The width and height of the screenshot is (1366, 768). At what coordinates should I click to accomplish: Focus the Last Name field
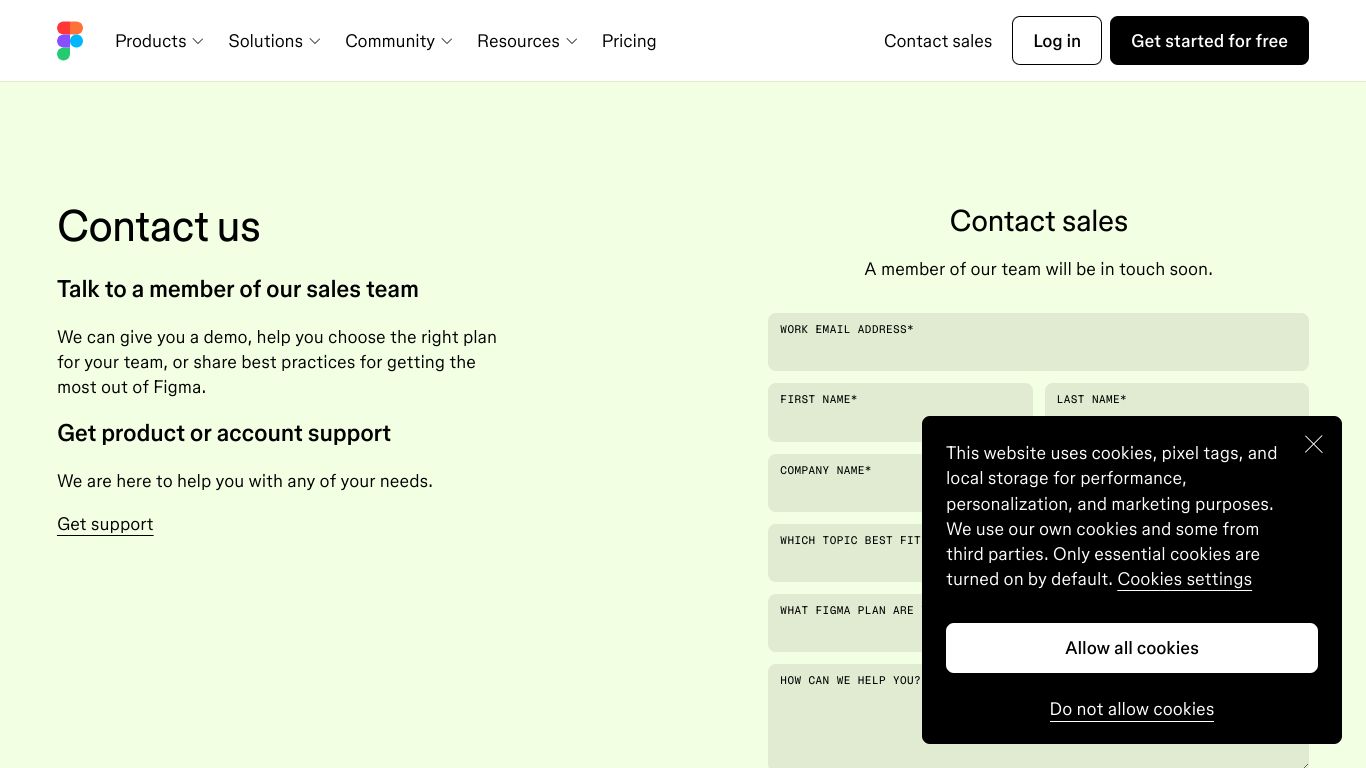pos(1177,400)
